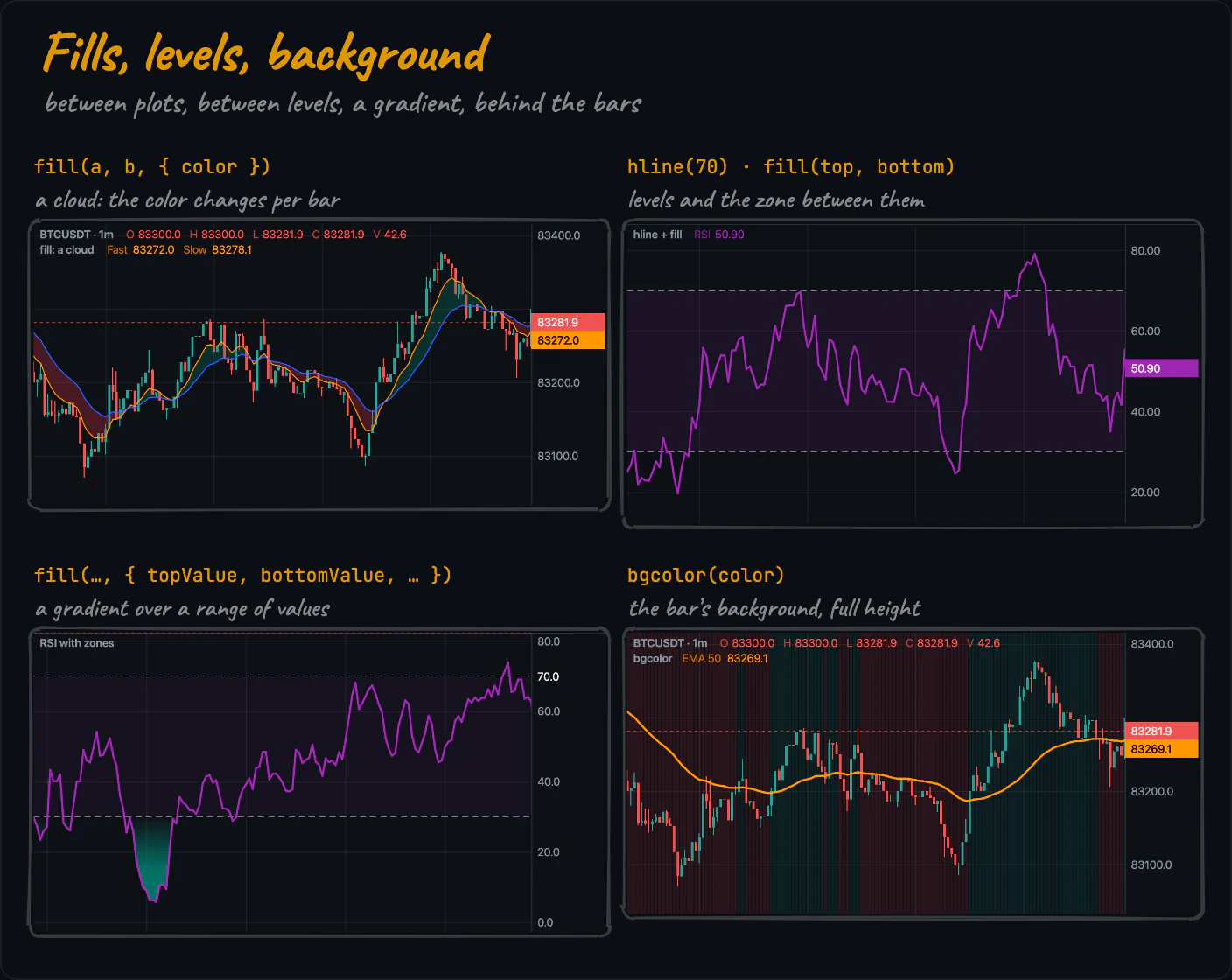Image resolution: width=1232 pixels, height=980 pixels.
Task: Click the "BTCUSDT · 1m" symbol in bgcolor chart
Action: pyautogui.click(x=670, y=643)
